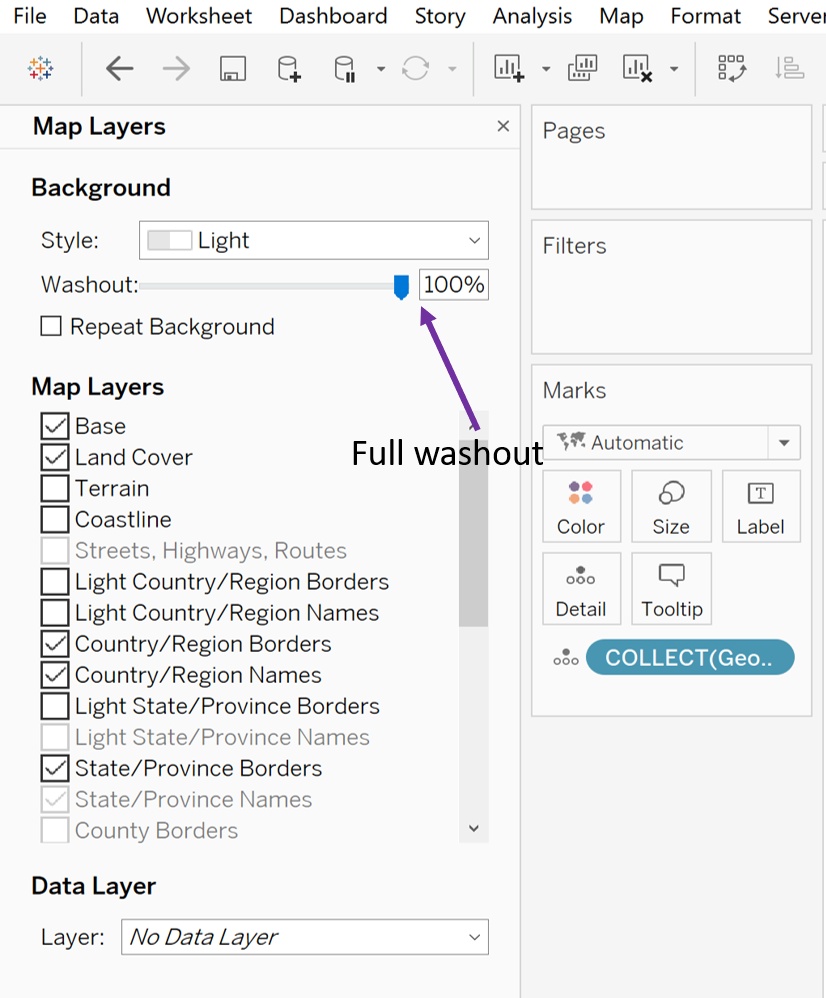The height and width of the screenshot is (998, 826).
Task: Click the Add new data source icon
Action: pyautogui.click(x=288, y=68)
